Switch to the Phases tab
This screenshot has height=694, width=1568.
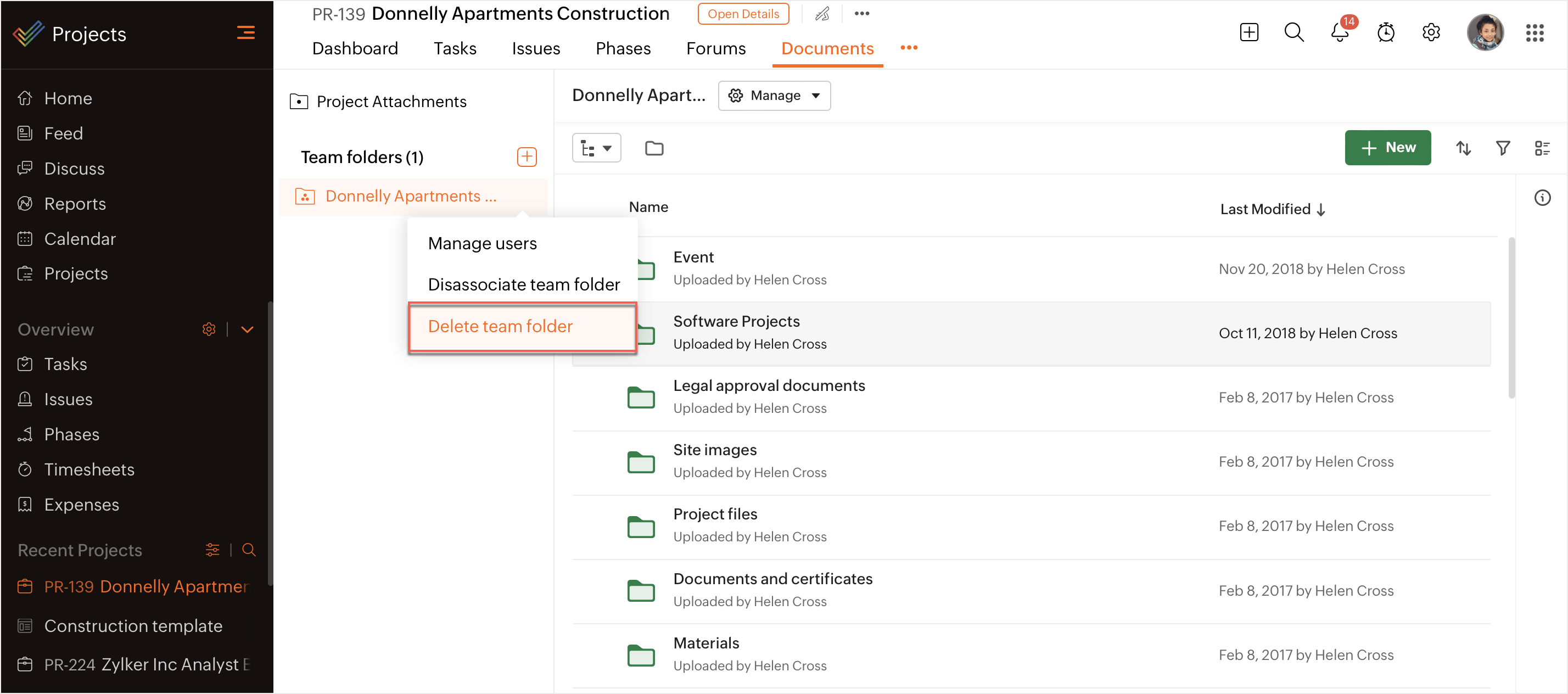pos(623,49)
